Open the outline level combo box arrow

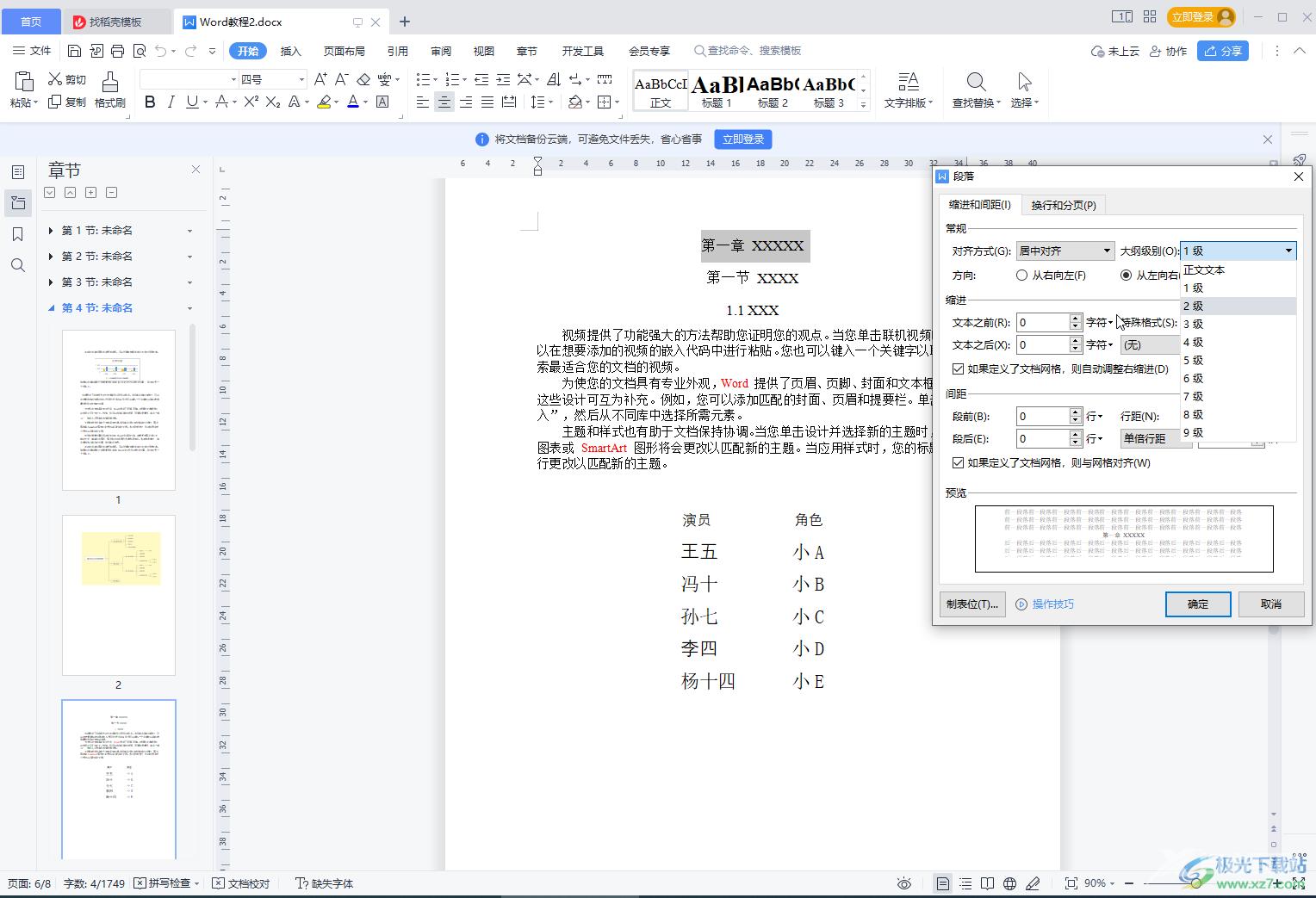[x=1288, y=251]
